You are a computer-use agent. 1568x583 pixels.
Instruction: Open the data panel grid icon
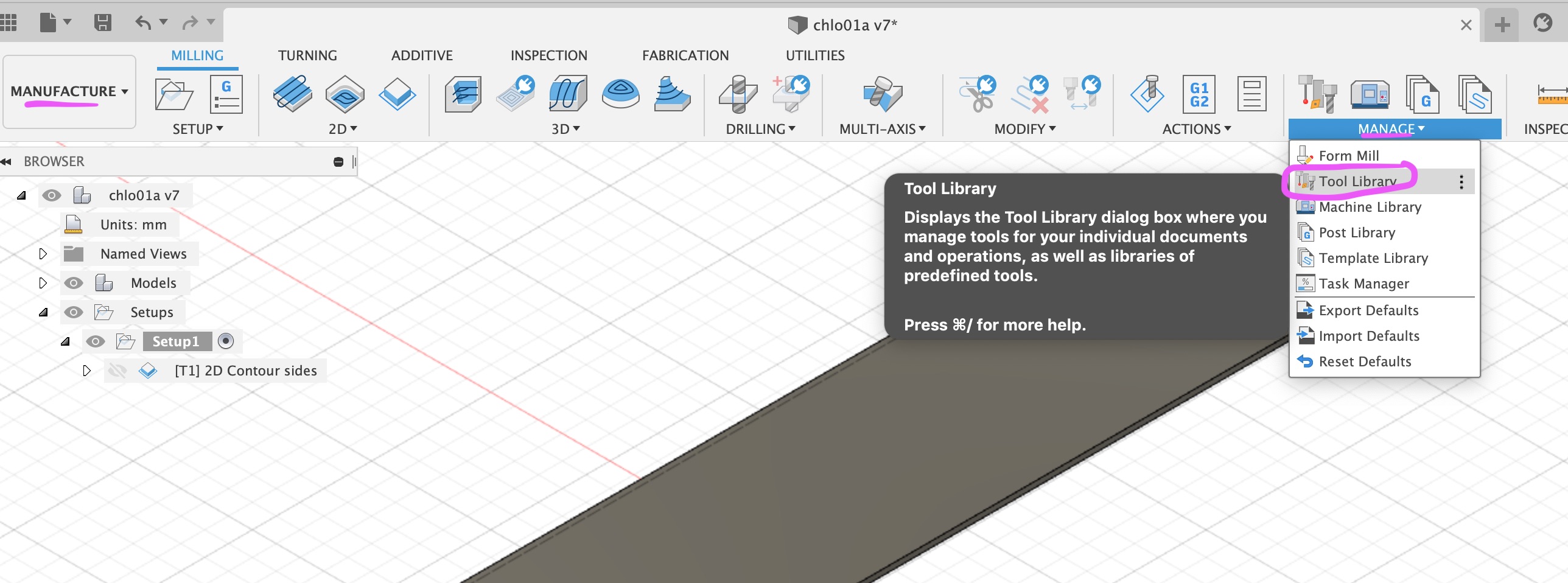tap(8, 23)
